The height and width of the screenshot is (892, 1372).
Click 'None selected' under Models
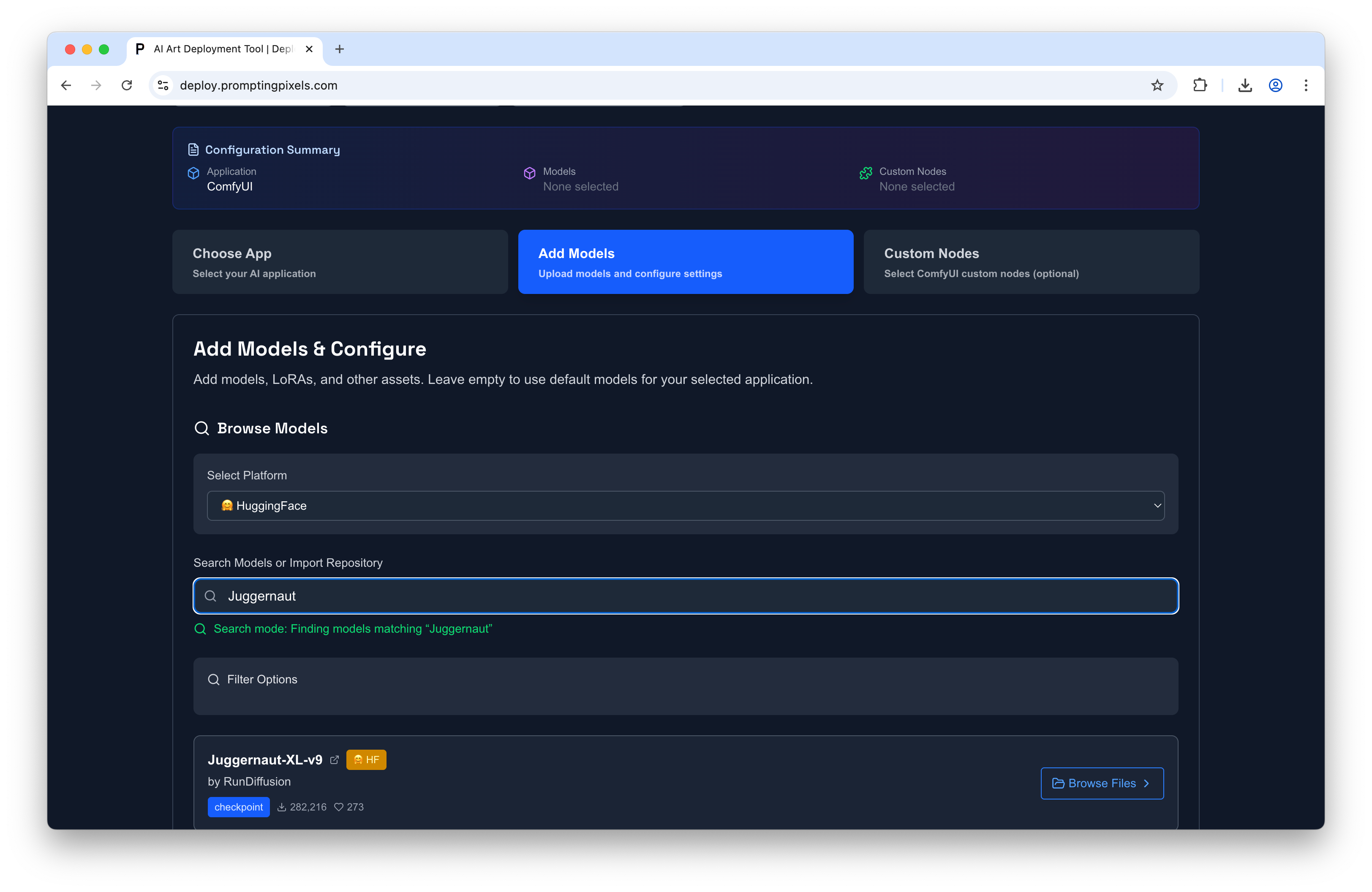point(580,186)
